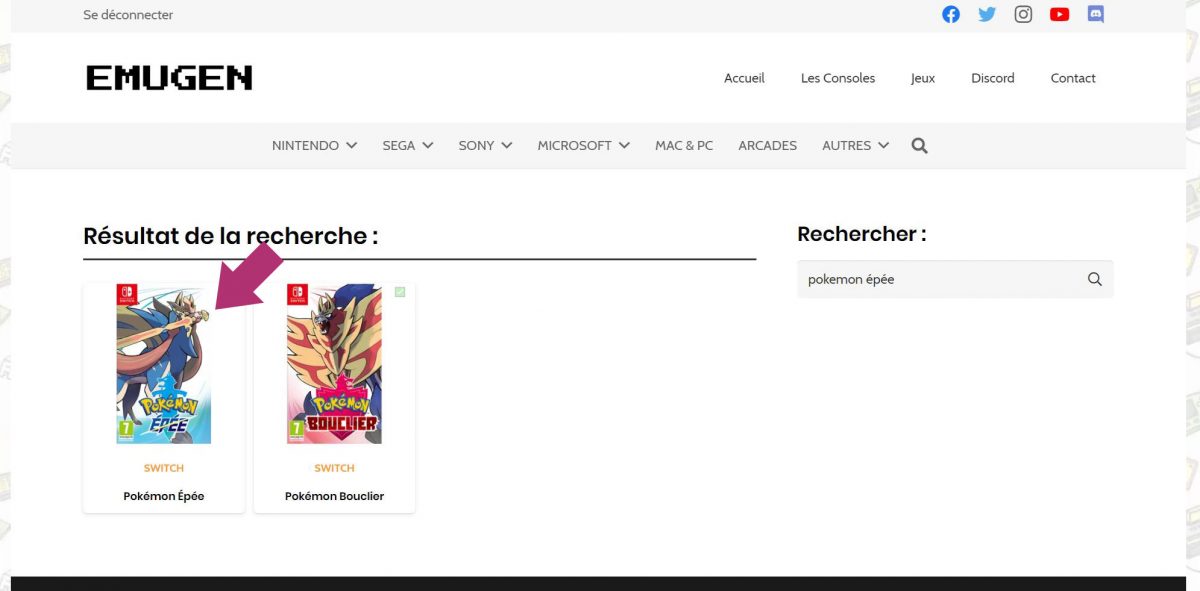
Task: Click SWITCH label under Pokémon Épée
Action: tap(164, 468)
